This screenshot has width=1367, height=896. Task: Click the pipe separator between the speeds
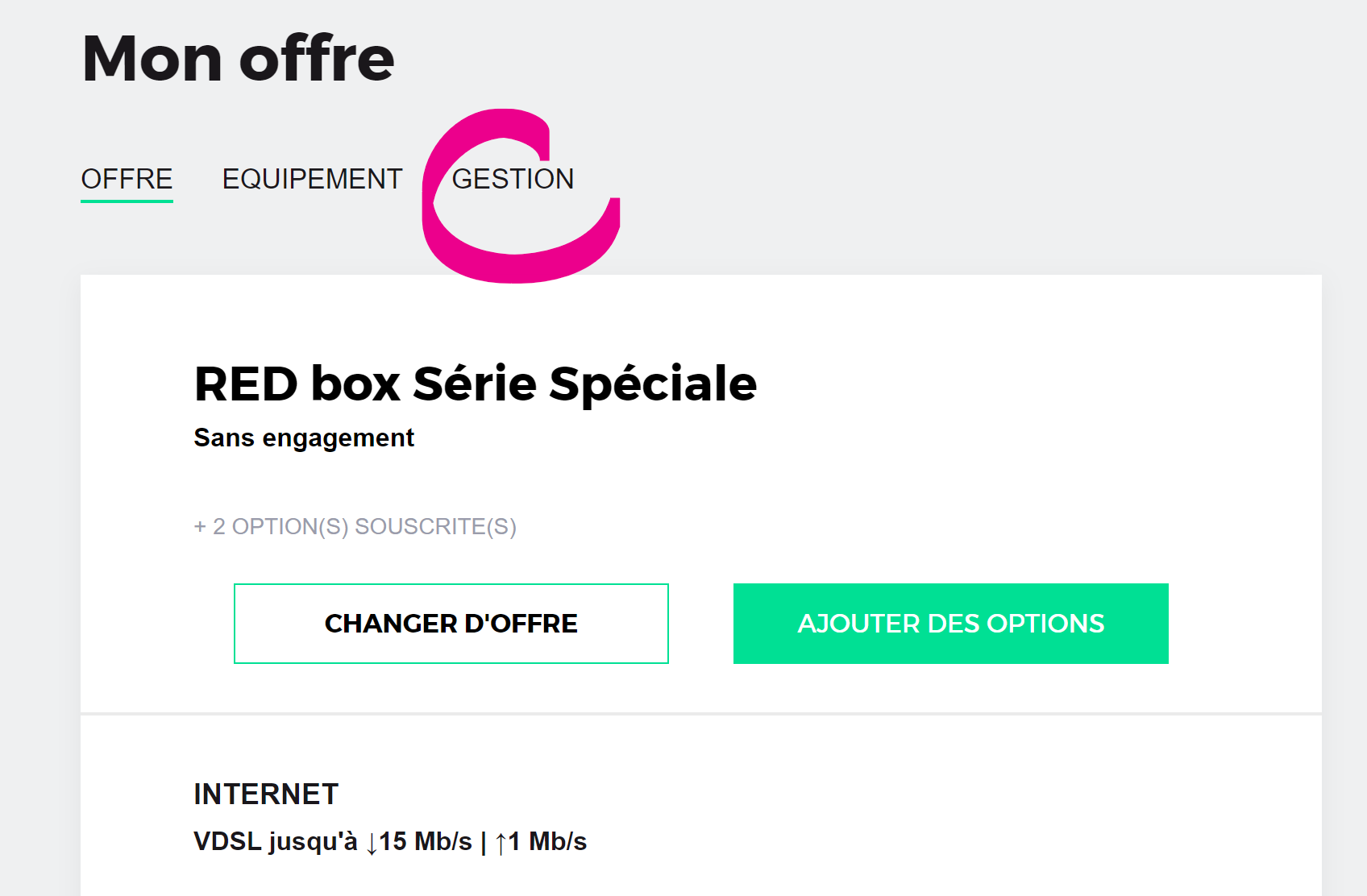[x=484, y=843]
